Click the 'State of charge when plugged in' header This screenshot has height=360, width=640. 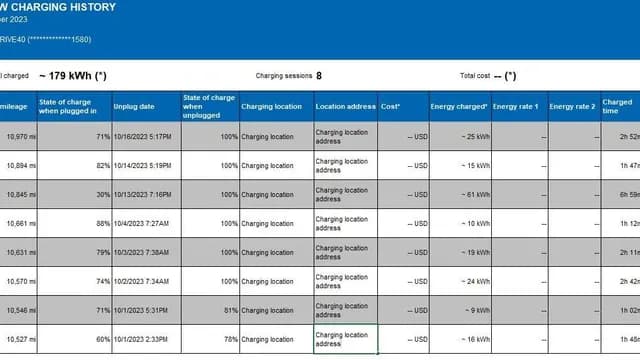(74, 107)
